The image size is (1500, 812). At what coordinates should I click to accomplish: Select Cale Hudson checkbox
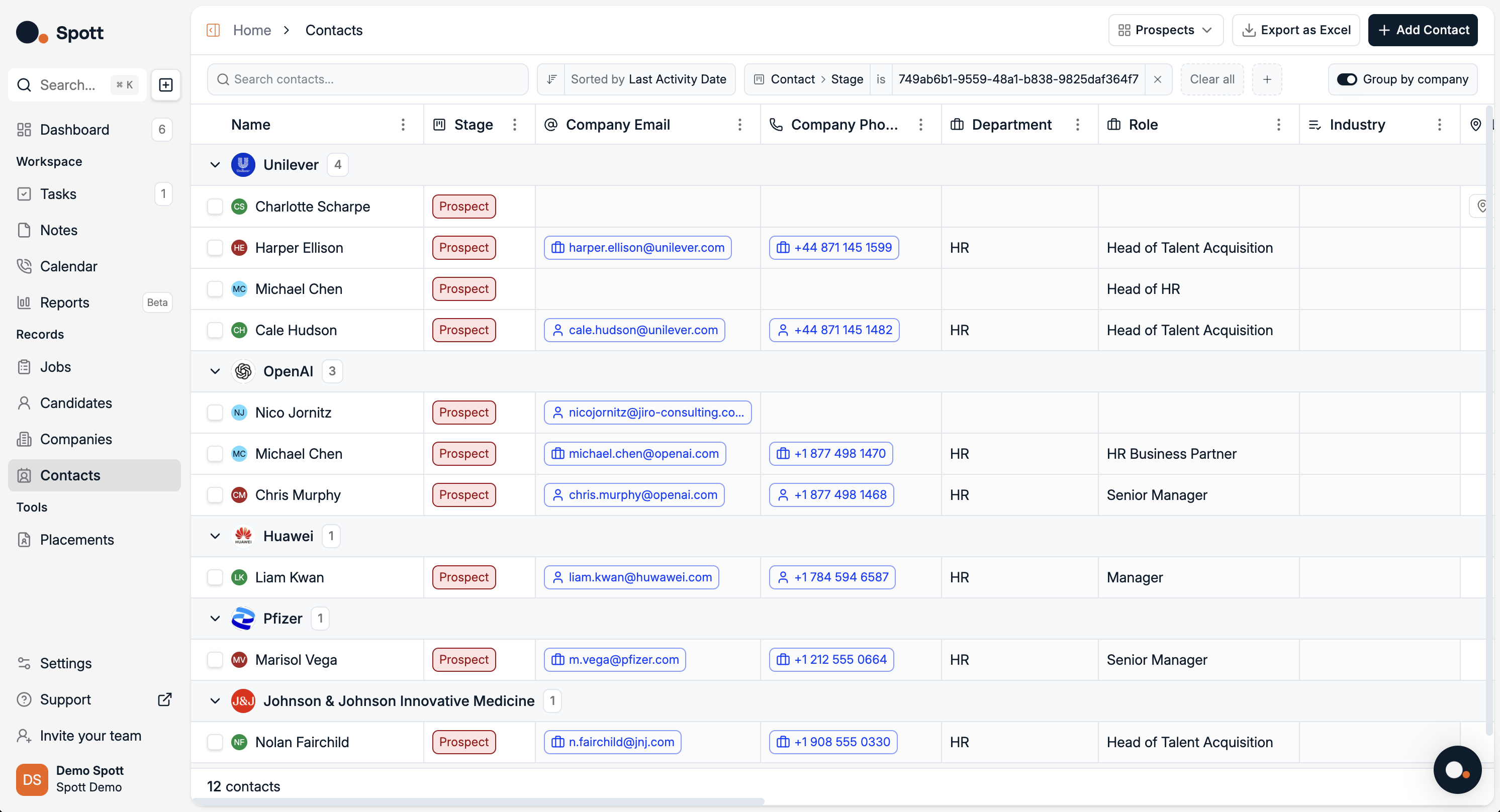pos(216,330)
